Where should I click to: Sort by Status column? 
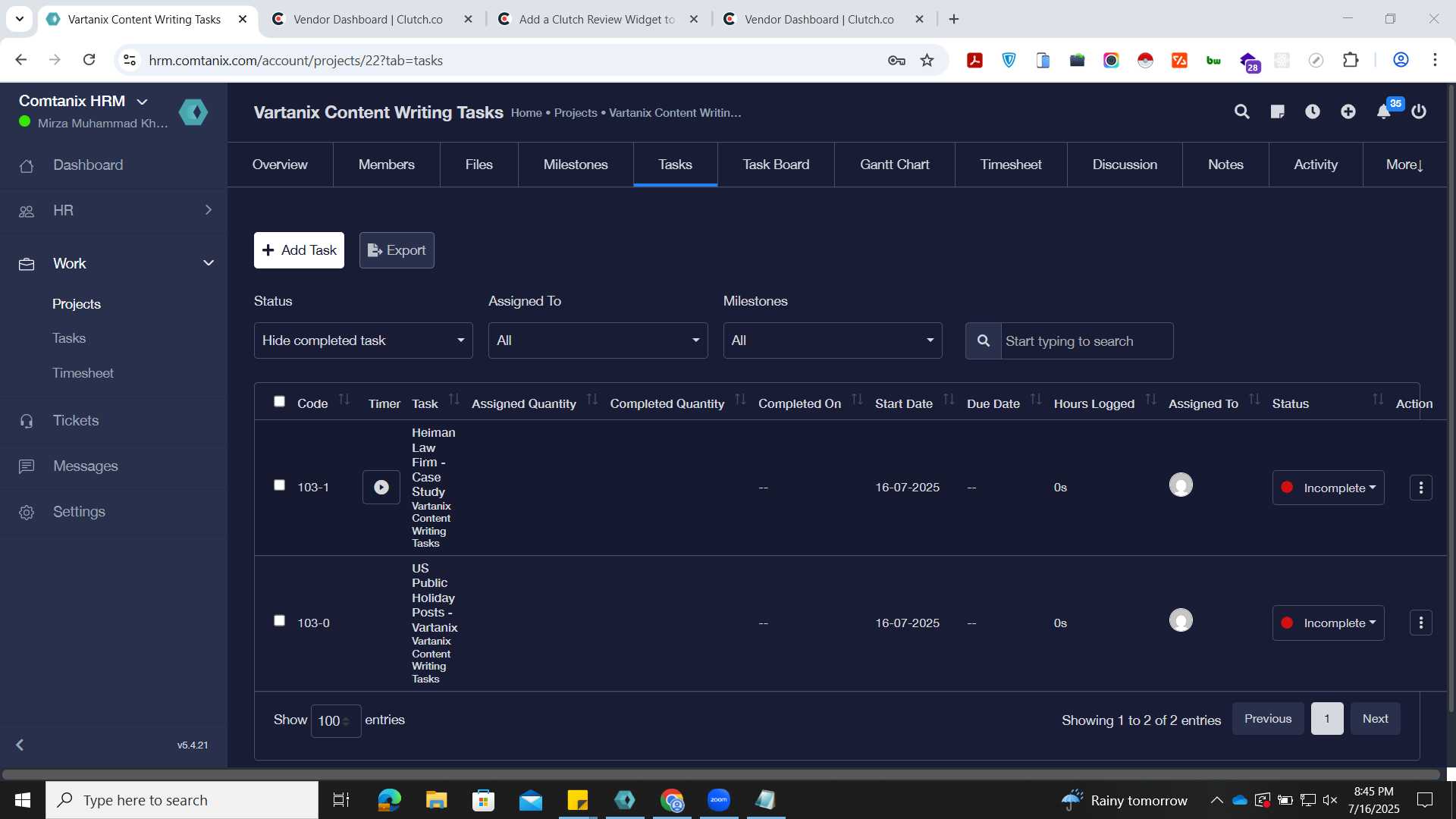tap(1378, 399)
